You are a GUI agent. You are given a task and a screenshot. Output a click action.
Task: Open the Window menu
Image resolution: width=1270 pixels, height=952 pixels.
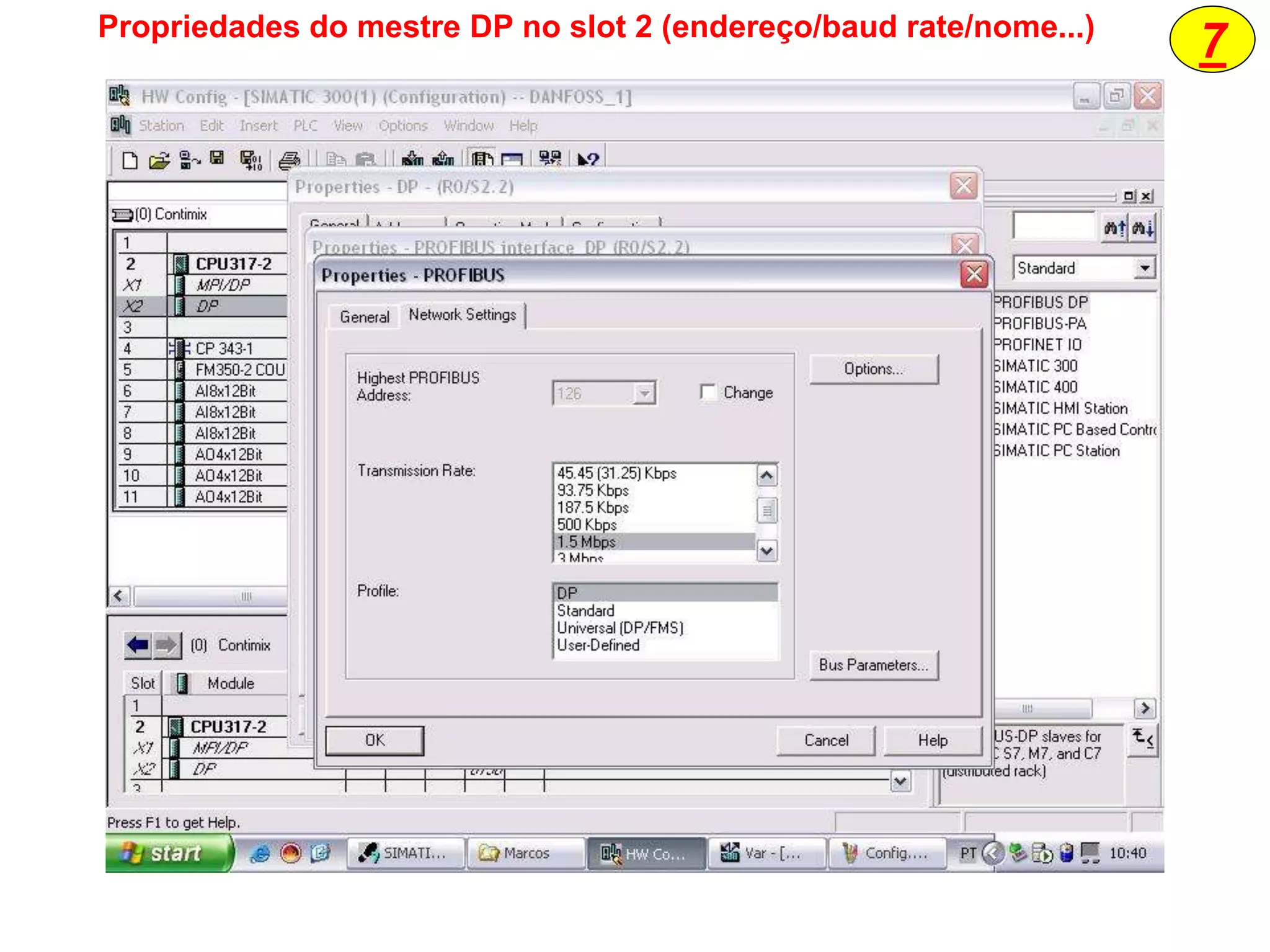[x=468, y=126]
